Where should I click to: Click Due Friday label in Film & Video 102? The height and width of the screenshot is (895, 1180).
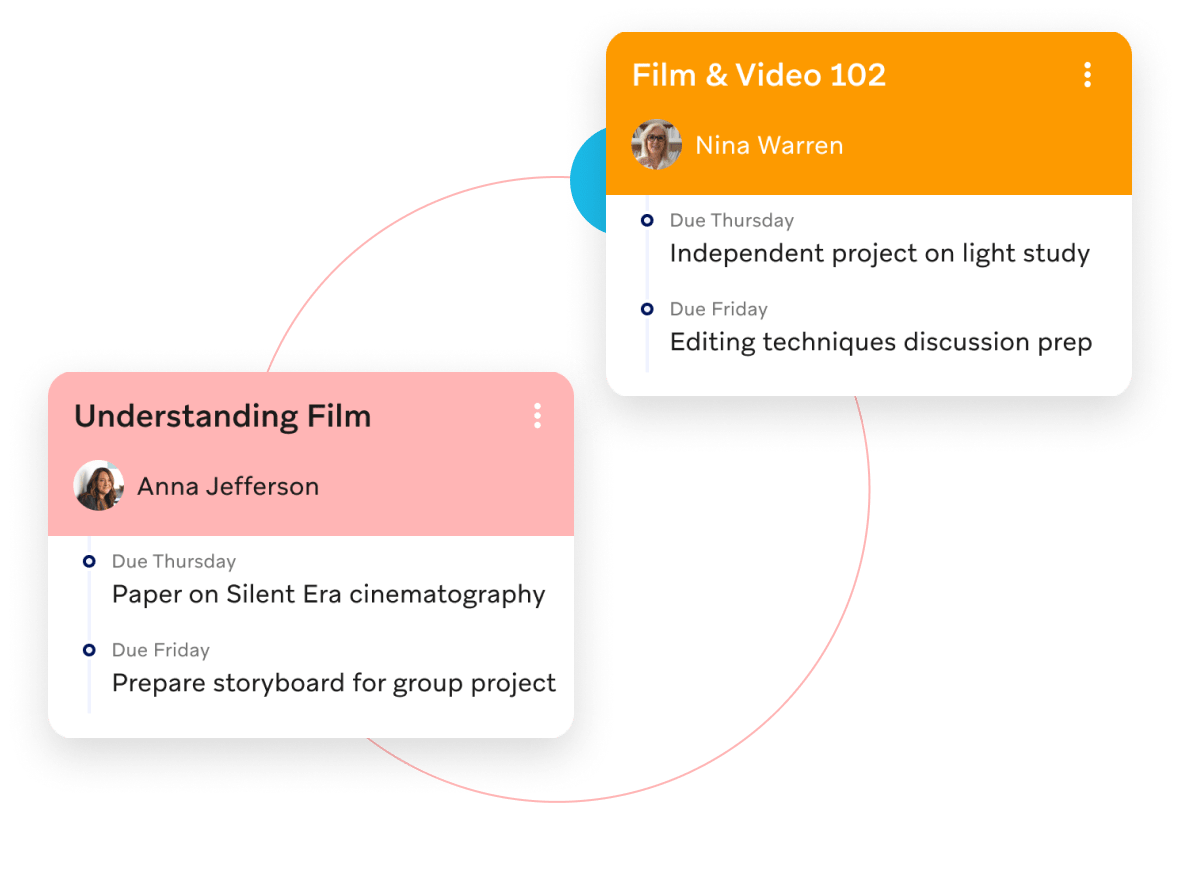[719, 309]
